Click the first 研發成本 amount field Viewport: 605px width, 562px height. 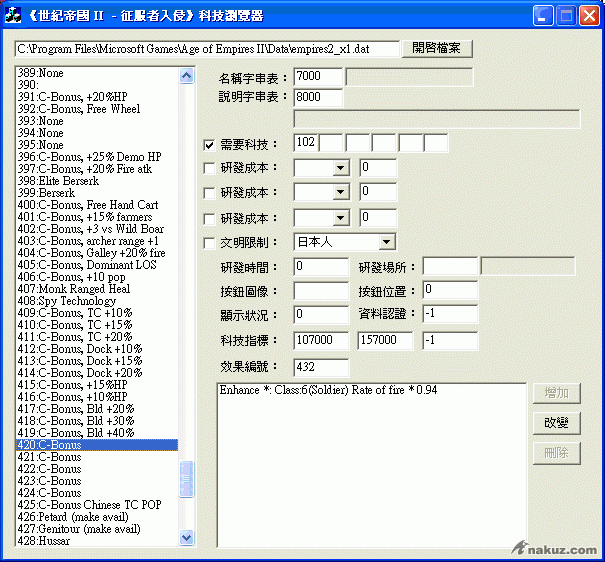[x=378, y=167]
